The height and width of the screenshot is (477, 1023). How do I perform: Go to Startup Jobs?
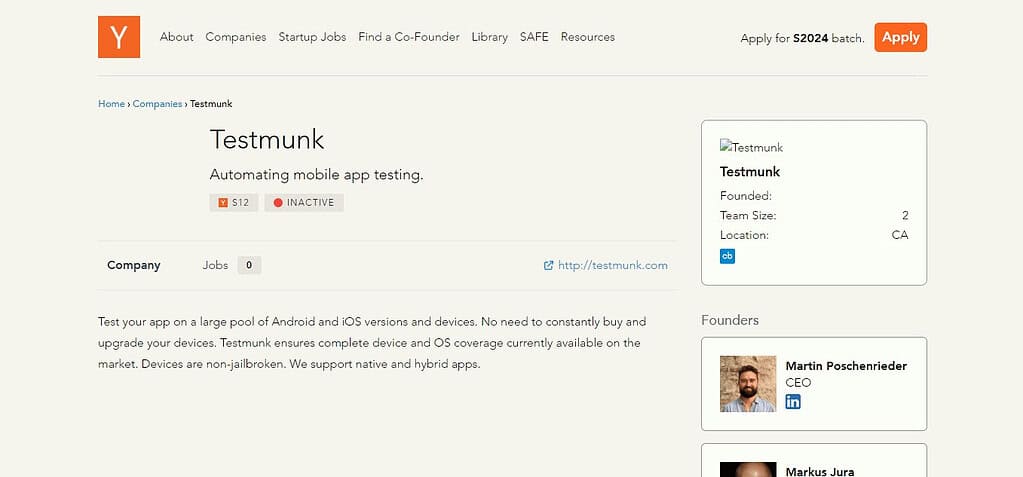pos(313,37)
